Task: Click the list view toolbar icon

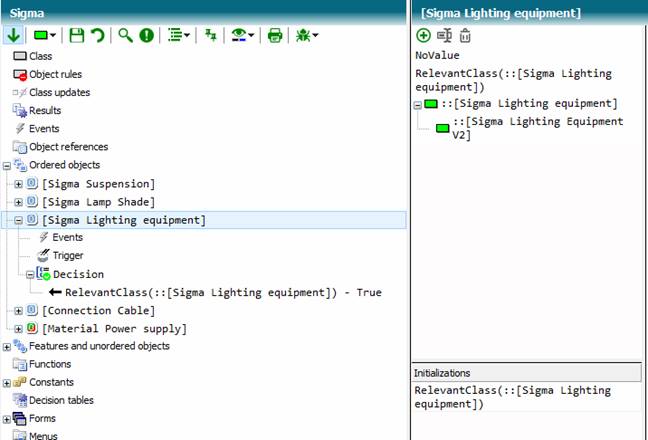Action: tap(175, 35)
